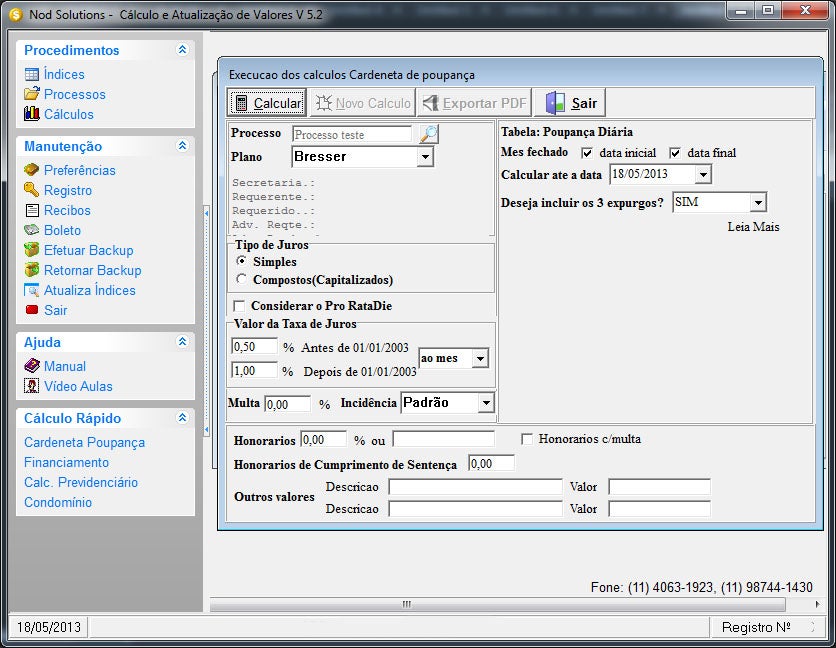
Task: Click the Honorarios percent field
Action: tap(324, 439)
